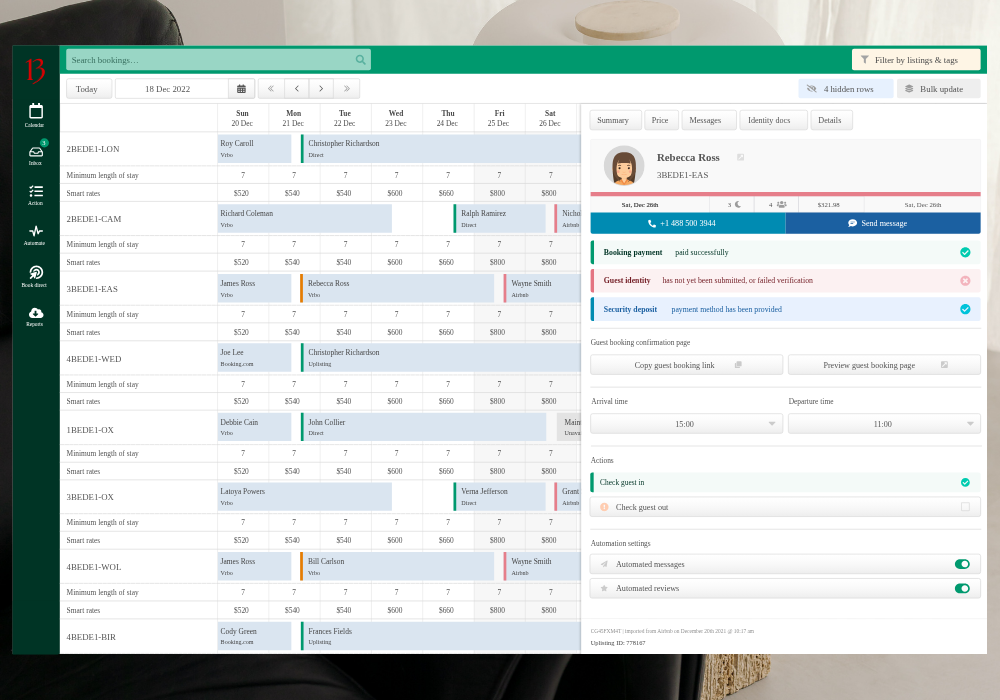This screenshot has height=700, width=1000.
Task: Show the 4 hidden rows
Action: (846, 89)
